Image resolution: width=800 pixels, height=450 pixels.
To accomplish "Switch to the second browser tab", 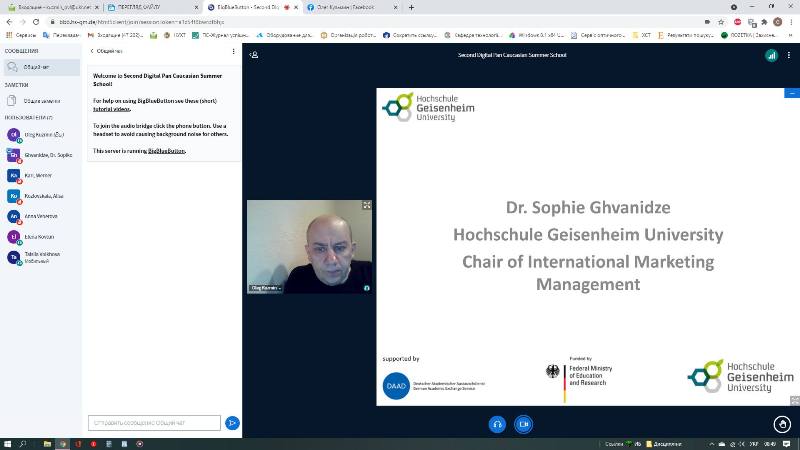I will 152,7.
